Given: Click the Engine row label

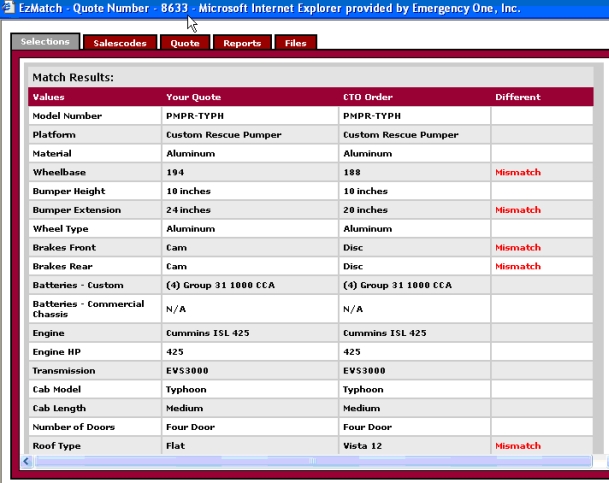Looking at the screenshot, I should pyautogui.click(x=49, y=333).
